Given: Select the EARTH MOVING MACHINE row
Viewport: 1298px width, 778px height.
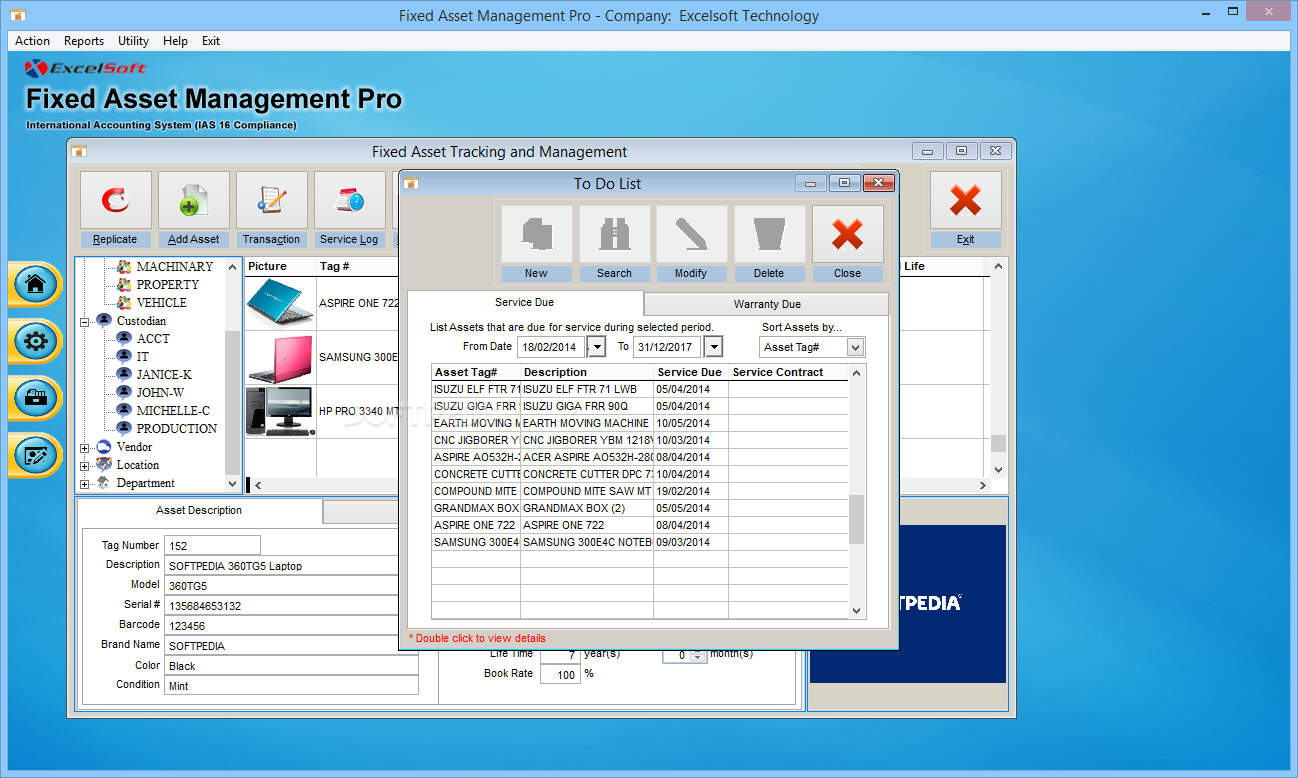Looking at the screenshot, I should (640, 423).
